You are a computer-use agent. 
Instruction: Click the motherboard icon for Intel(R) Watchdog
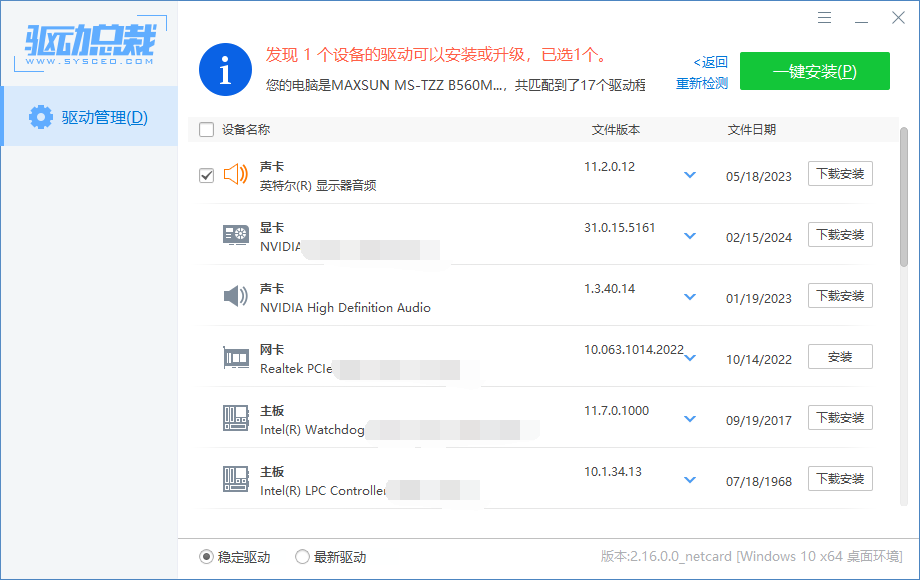[234, 418]
